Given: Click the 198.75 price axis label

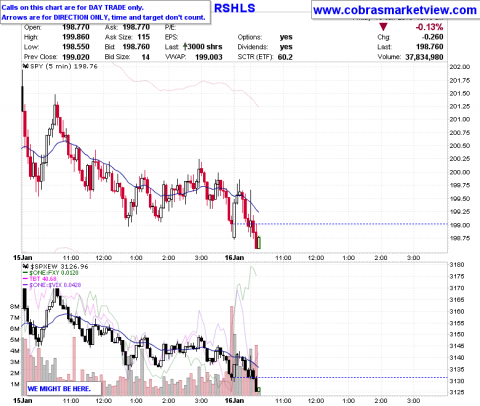Looking at the screenshot, I should point(460,238).
